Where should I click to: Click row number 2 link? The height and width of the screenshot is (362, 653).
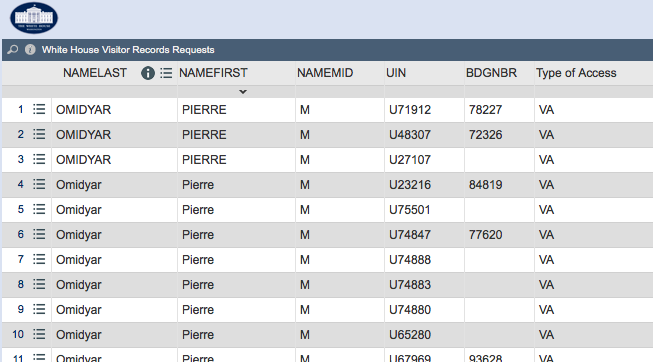[x=20, y=135]
